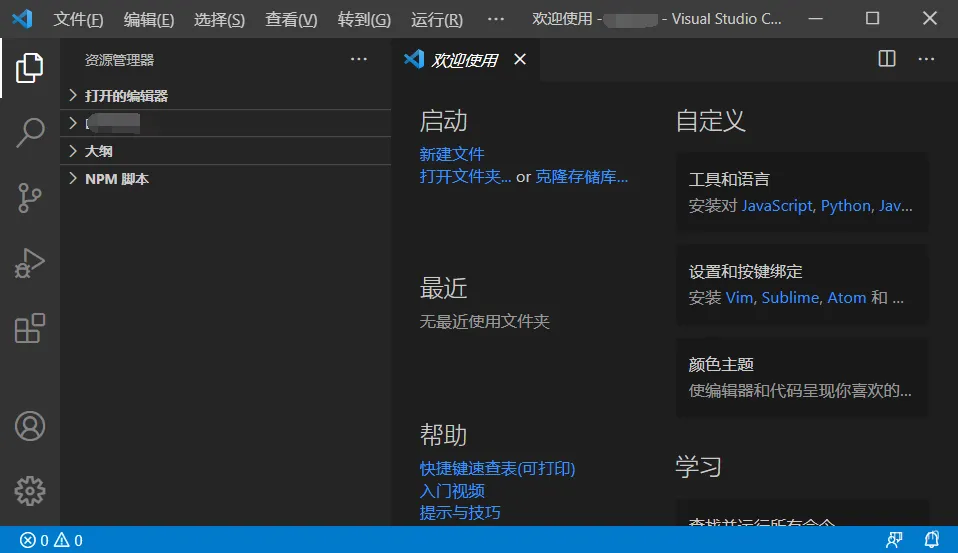The height and width of the screenshot is (553, 958).
Task: Click the Atom keybindings link
Action: point(846,298)
